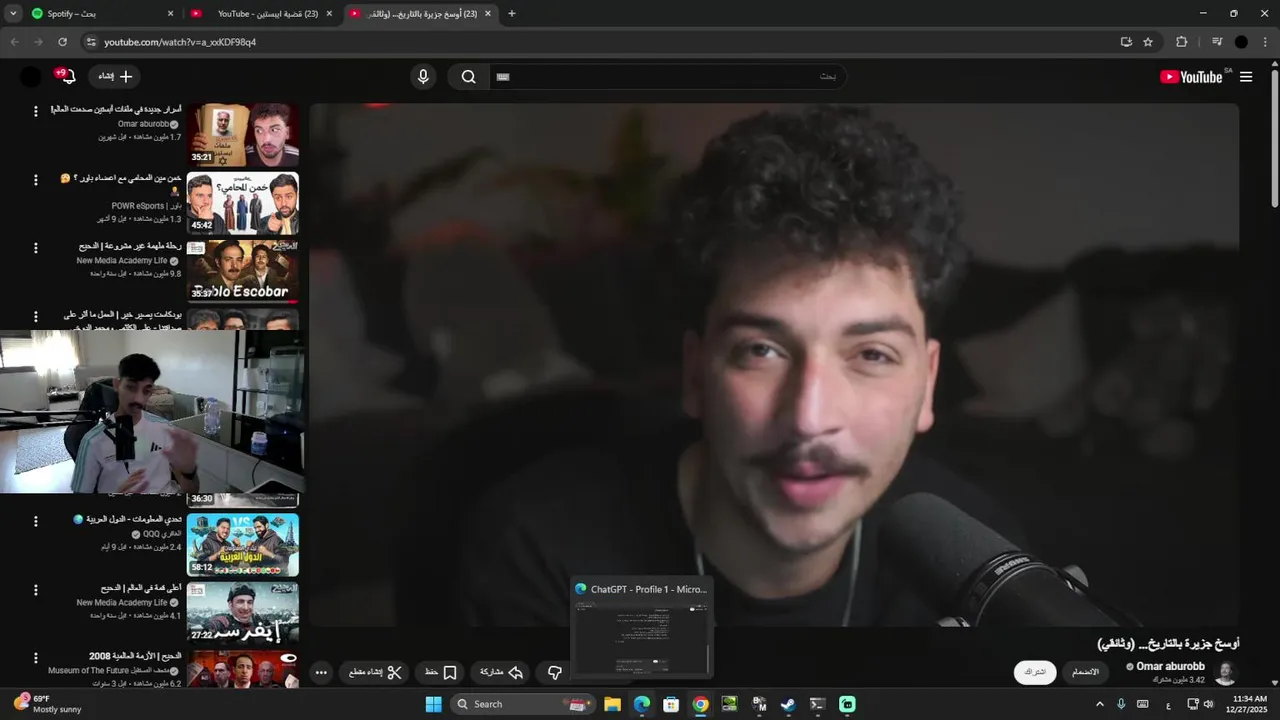The image size is (1280, 720).
Task: Switch to the Spotify browser tab
Action: pyautogui.click(x=102, y=14)
